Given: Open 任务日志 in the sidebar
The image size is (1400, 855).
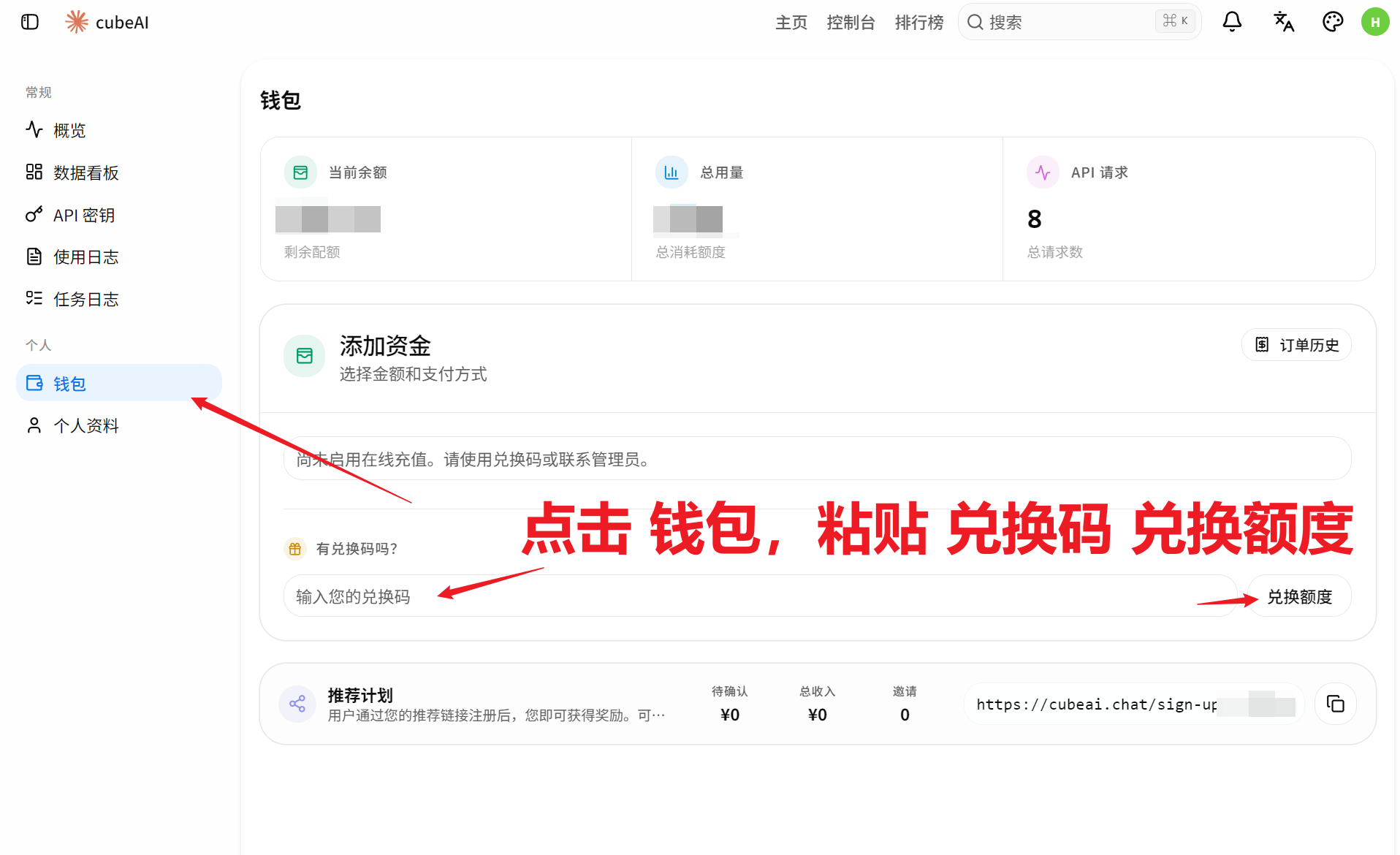Looking at the screenshot, I should [119, 299].
